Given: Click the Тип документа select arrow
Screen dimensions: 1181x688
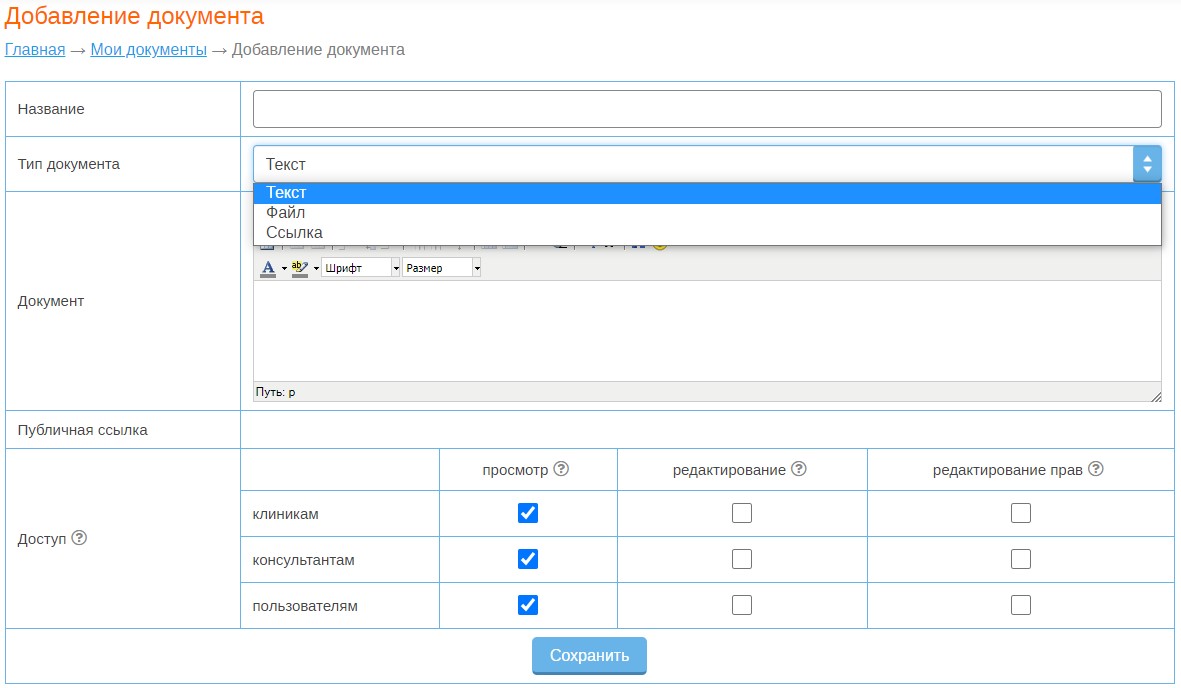Looking at the screenshot, I should coord(1146,164).
